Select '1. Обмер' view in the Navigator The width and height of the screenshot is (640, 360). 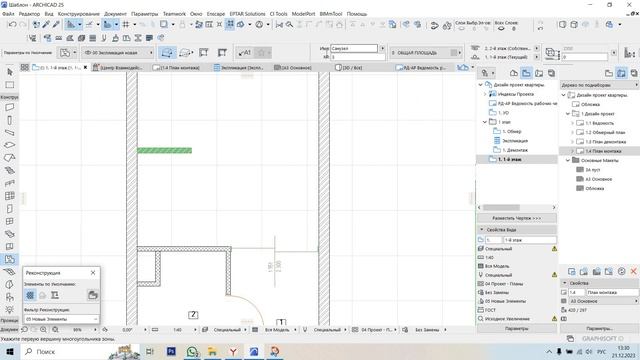click(511, 131)
